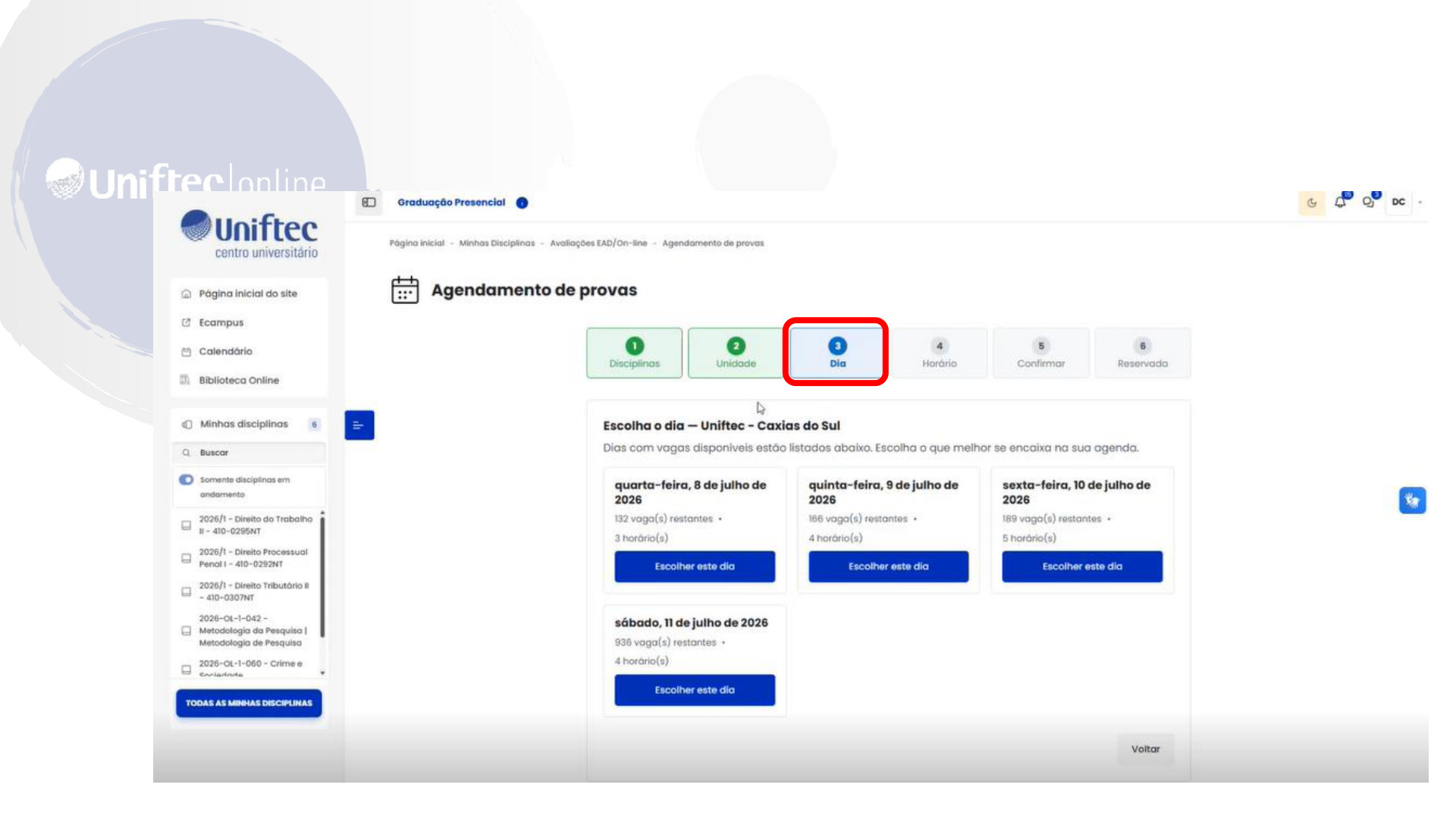Click the info icon beside Graduação Presencial
Screen dimensions: 1456x819
(522, 202)
